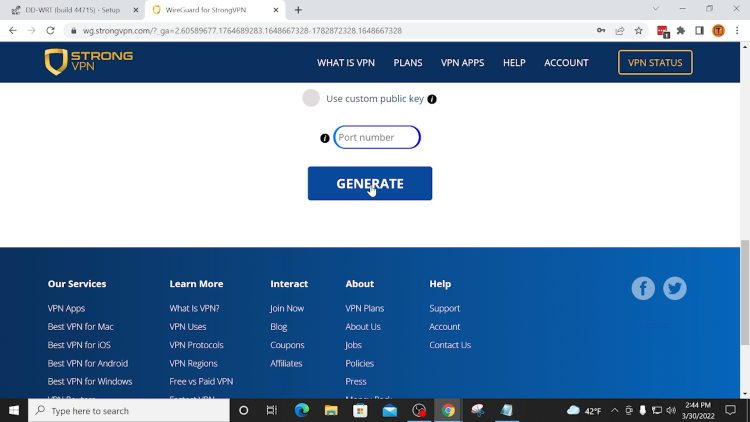Open the Best VPN for Windows link
Screen dimensions: 750x422
coord(89,381)
